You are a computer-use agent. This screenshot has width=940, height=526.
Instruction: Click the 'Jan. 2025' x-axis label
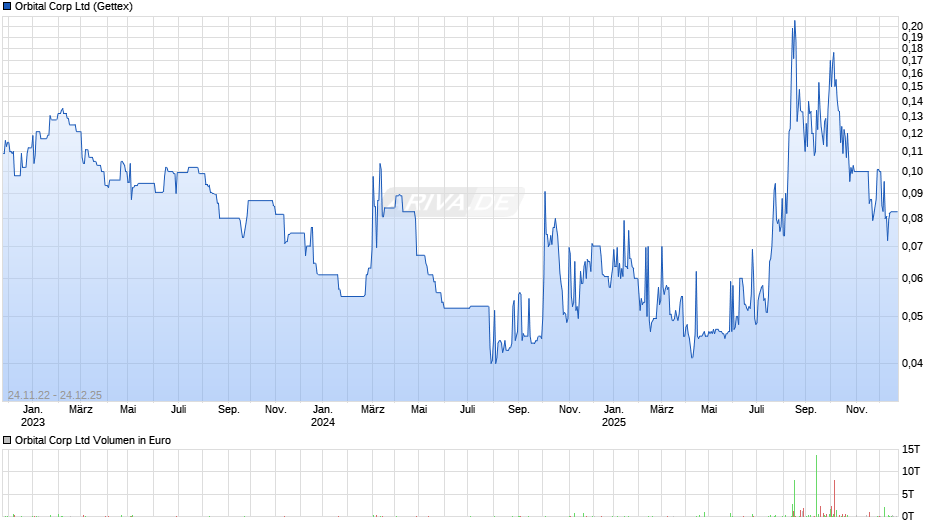pyautogui.click(x=613, y=416)
